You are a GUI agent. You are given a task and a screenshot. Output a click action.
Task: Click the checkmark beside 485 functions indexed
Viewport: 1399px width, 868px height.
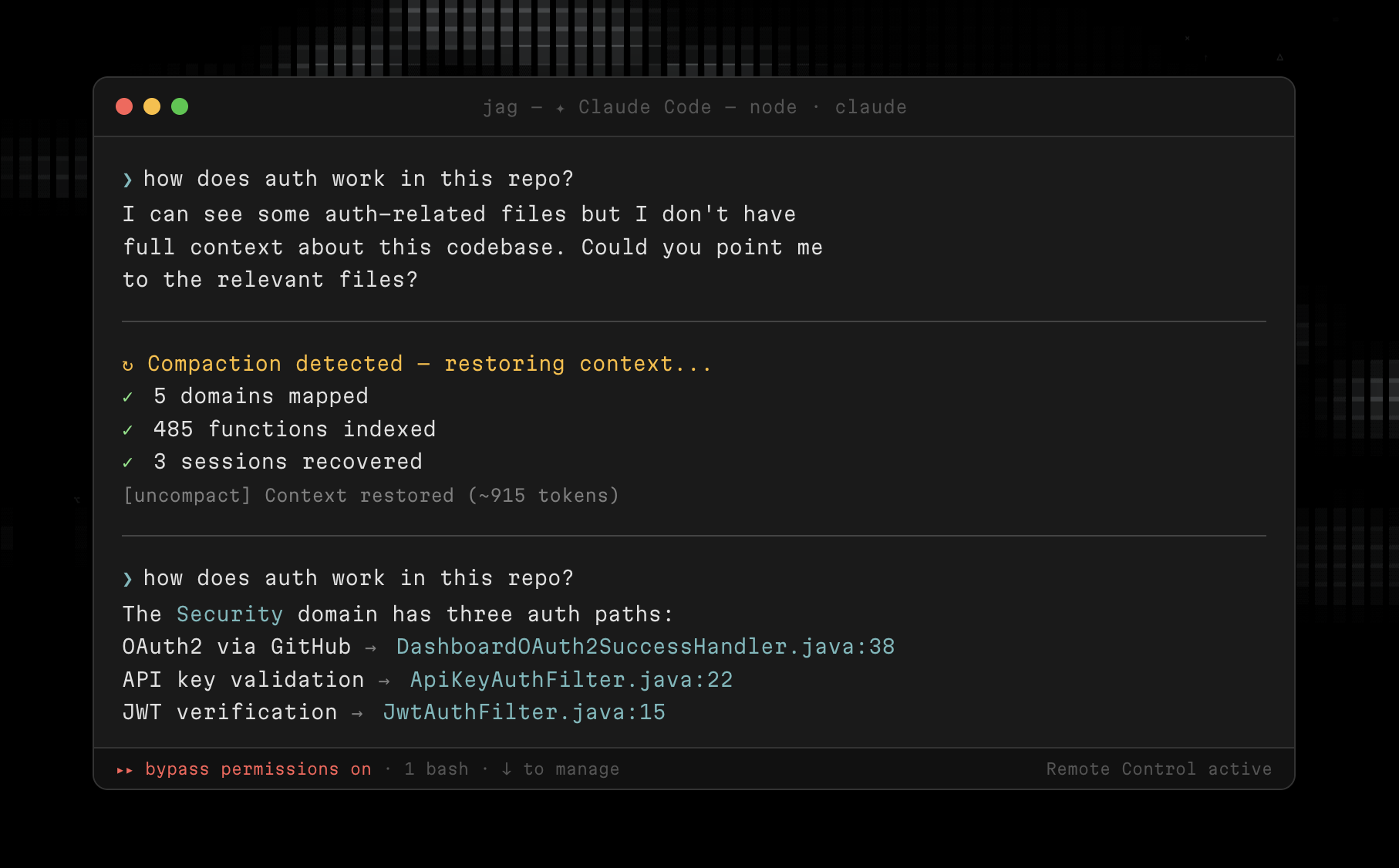128,430
